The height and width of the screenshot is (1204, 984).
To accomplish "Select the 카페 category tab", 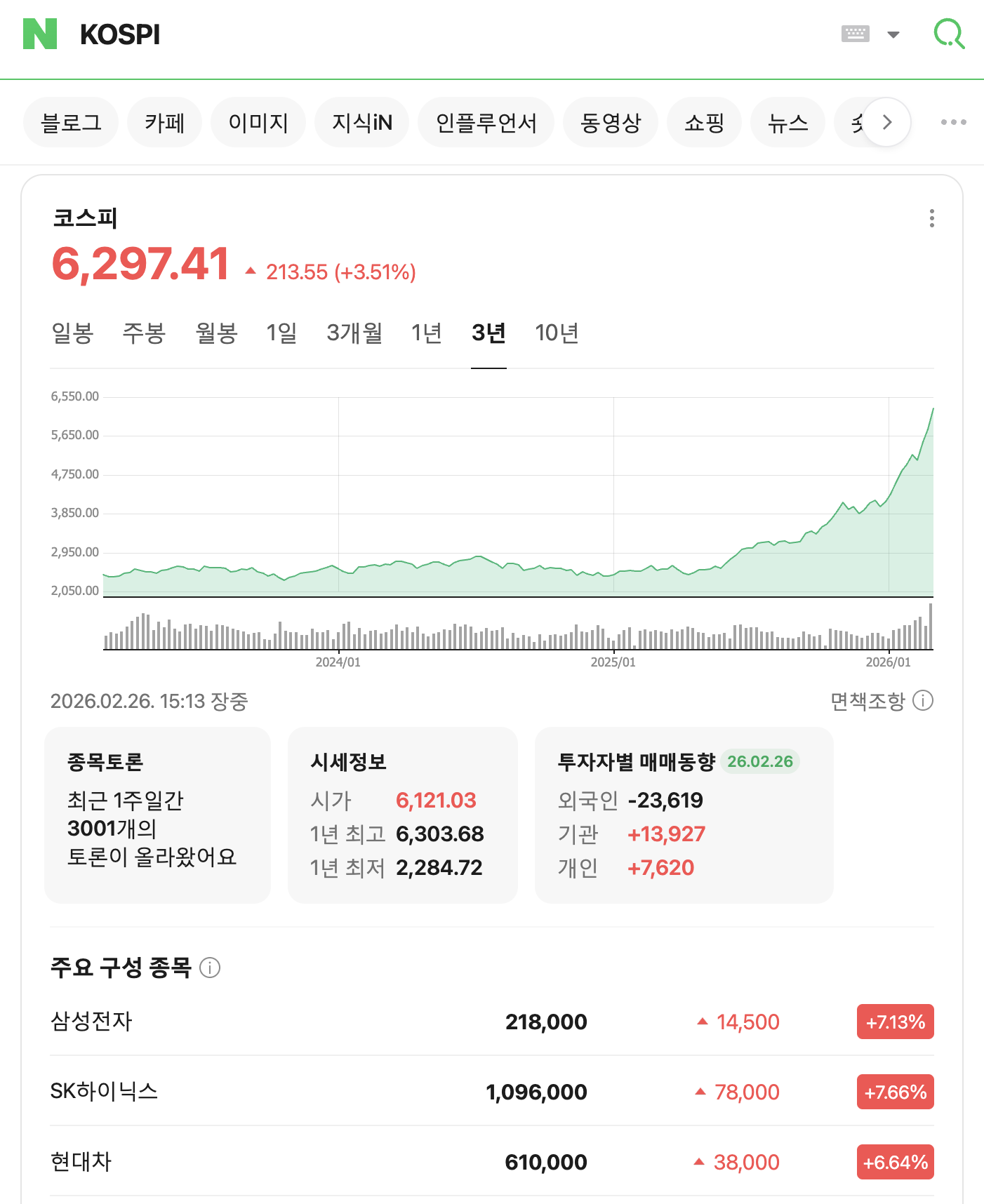I will 164,122.
